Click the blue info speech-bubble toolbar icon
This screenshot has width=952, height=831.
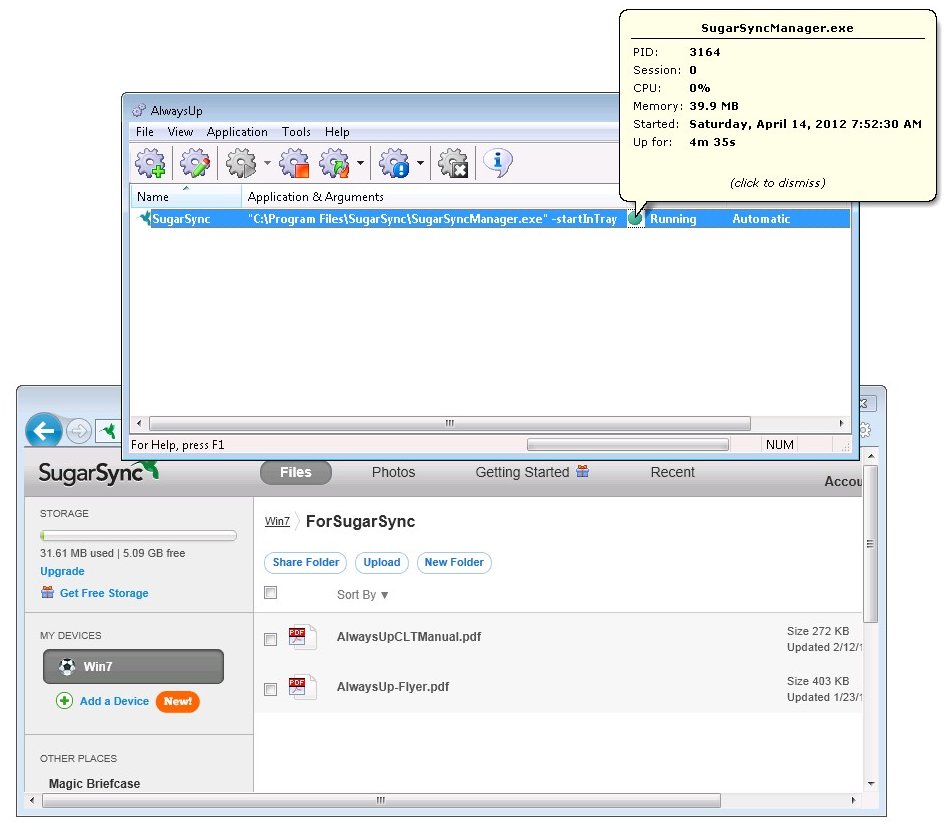click(x=498, y=163)
